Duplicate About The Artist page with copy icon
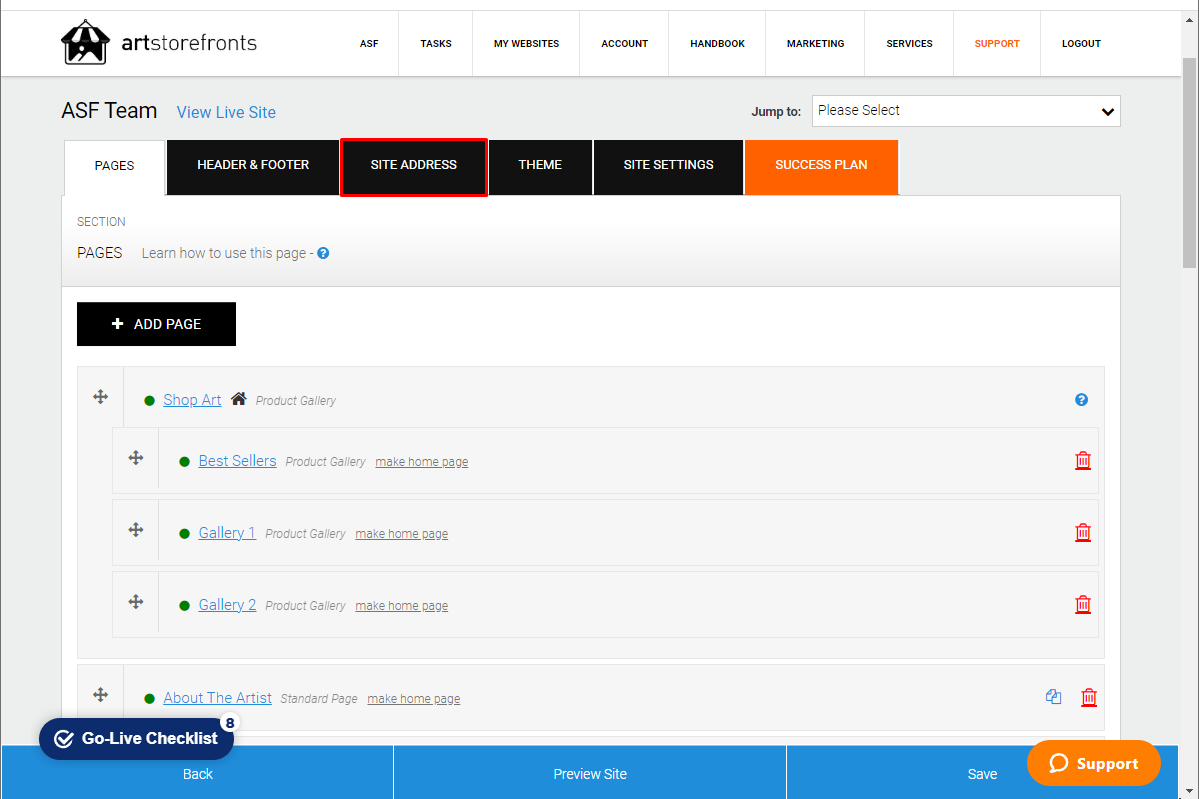This screenshot has width=1199, height=799. click(x=1053, y=697)
